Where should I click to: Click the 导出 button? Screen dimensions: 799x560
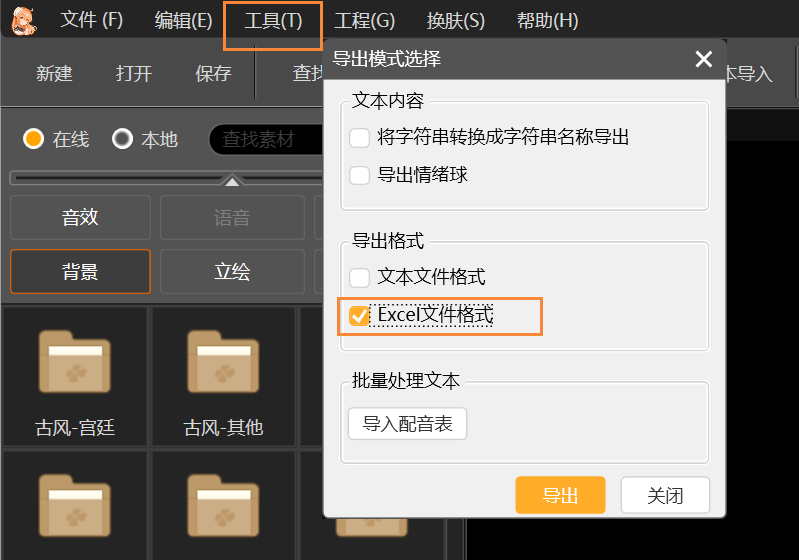560,495
